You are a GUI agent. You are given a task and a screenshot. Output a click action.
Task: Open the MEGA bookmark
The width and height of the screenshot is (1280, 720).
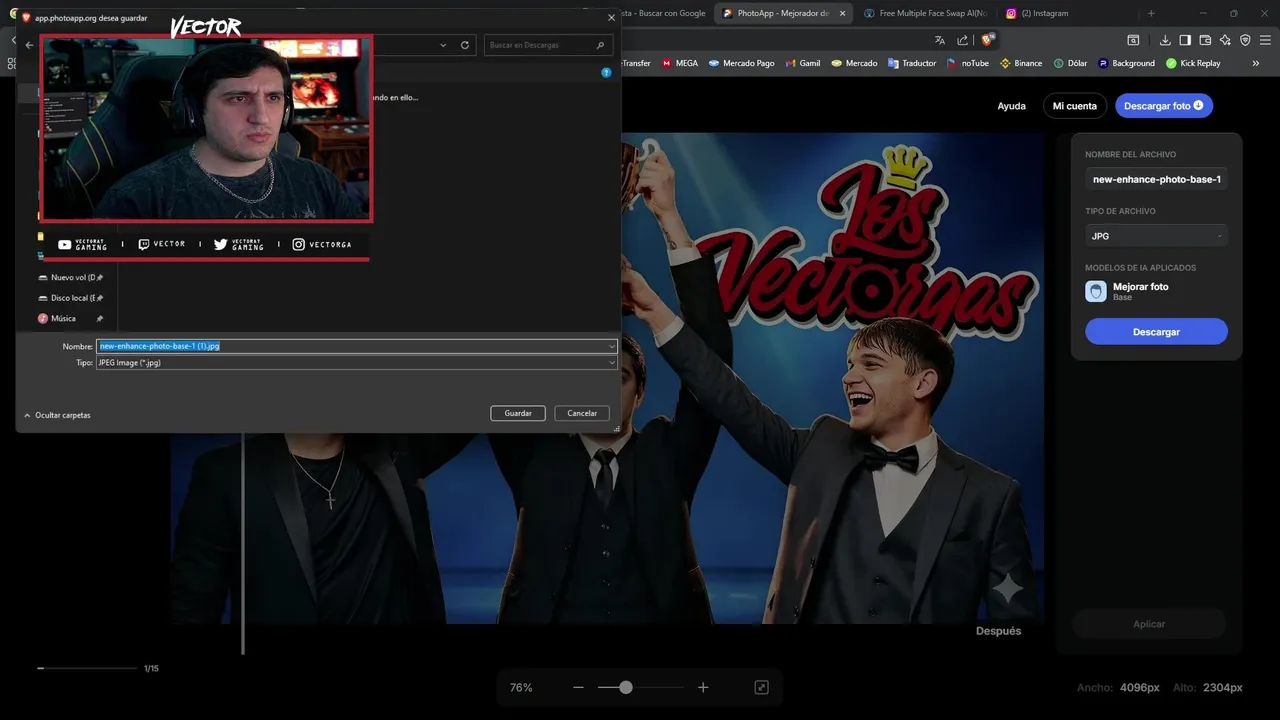[680, 63]
